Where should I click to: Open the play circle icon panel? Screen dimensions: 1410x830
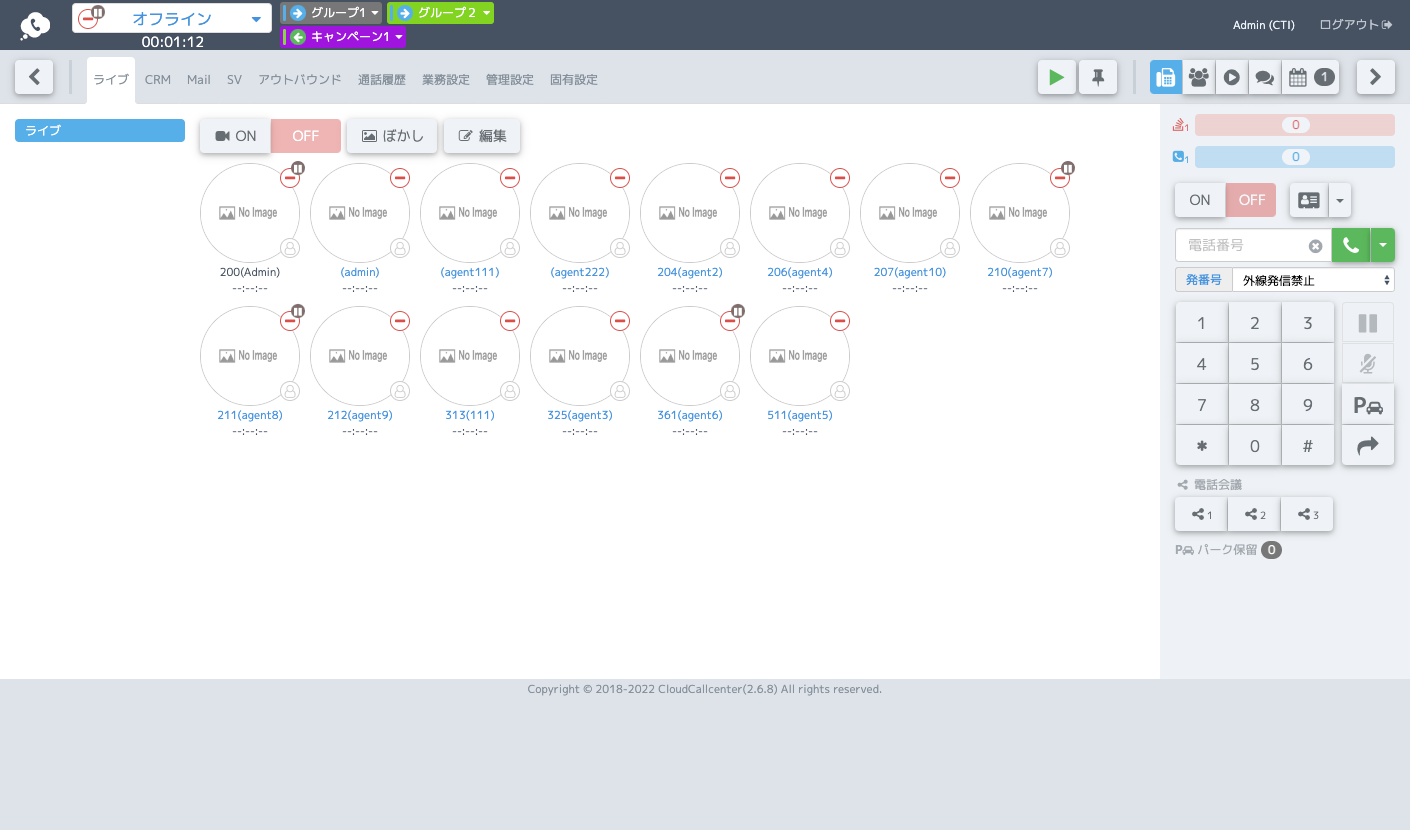(1231, 77)
